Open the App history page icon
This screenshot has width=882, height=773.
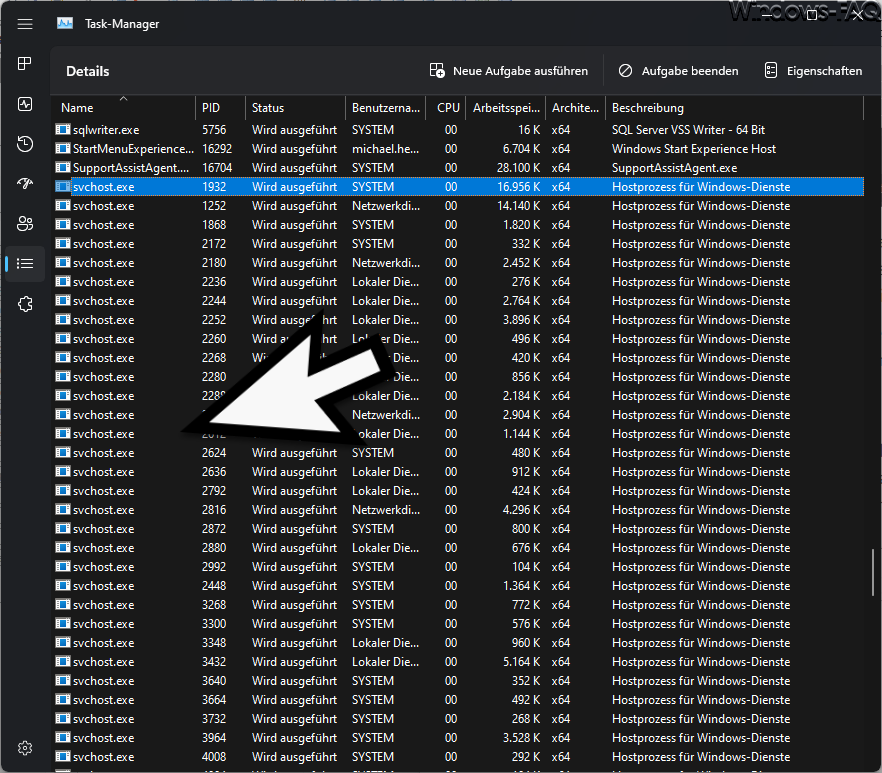(x=25, y=144)
